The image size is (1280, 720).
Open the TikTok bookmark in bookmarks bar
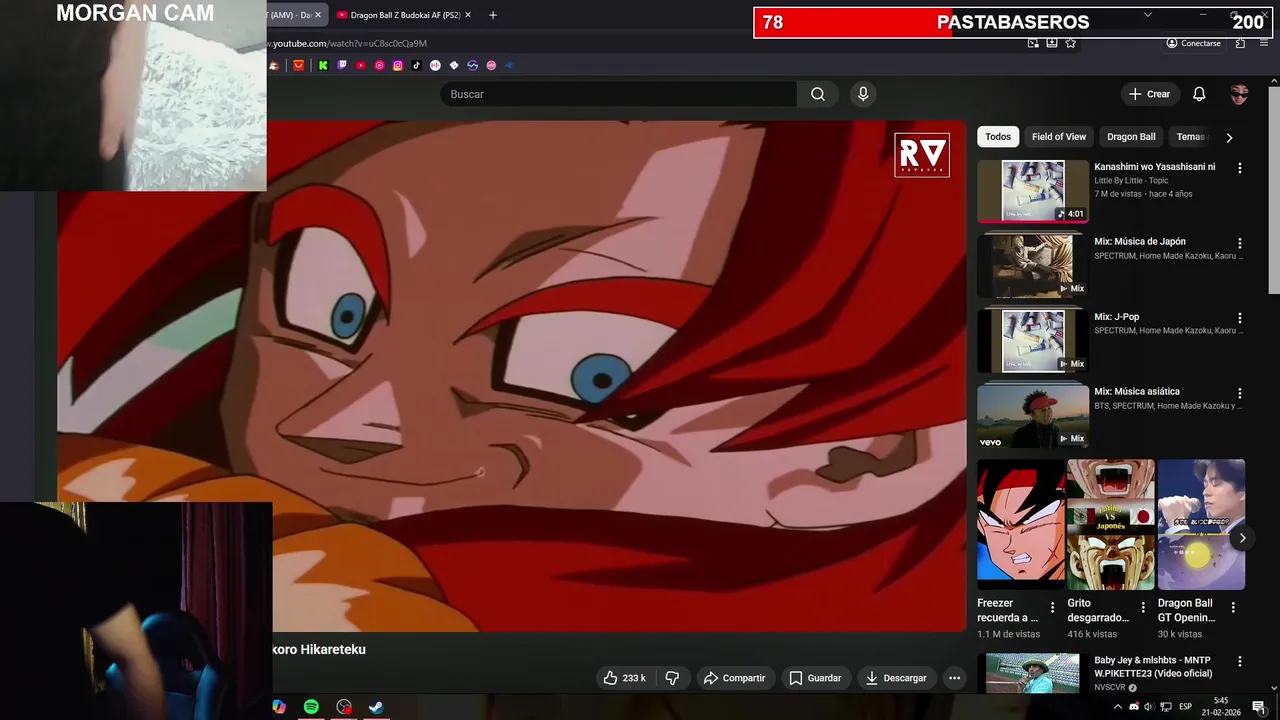click(x=416, y=65)
